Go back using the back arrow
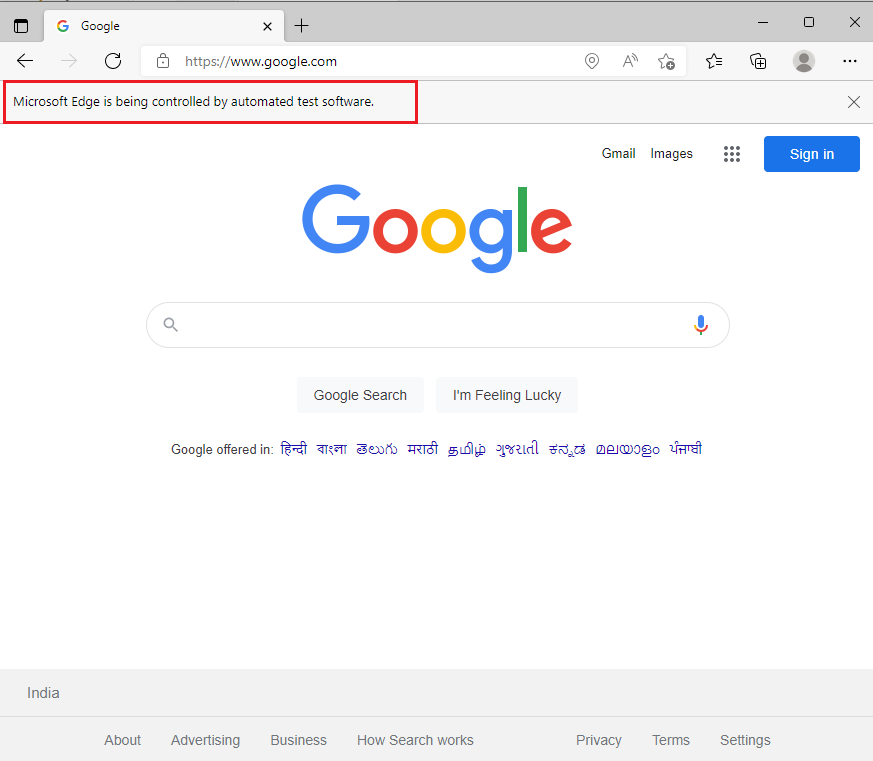The width and height of the screenshot is (873, 761). coord(25,61)
